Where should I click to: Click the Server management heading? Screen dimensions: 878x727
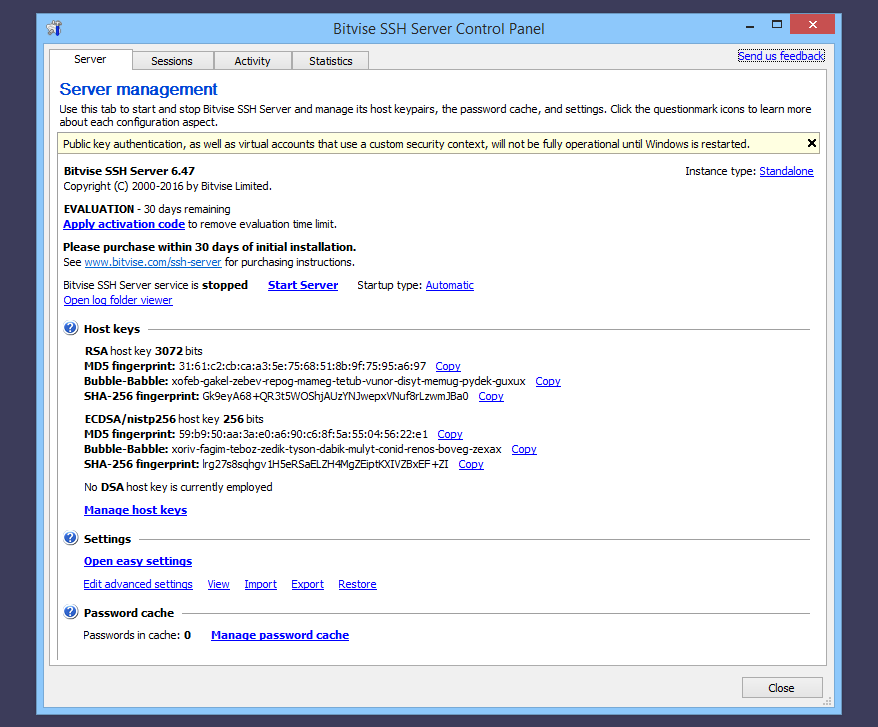[138, 89]
